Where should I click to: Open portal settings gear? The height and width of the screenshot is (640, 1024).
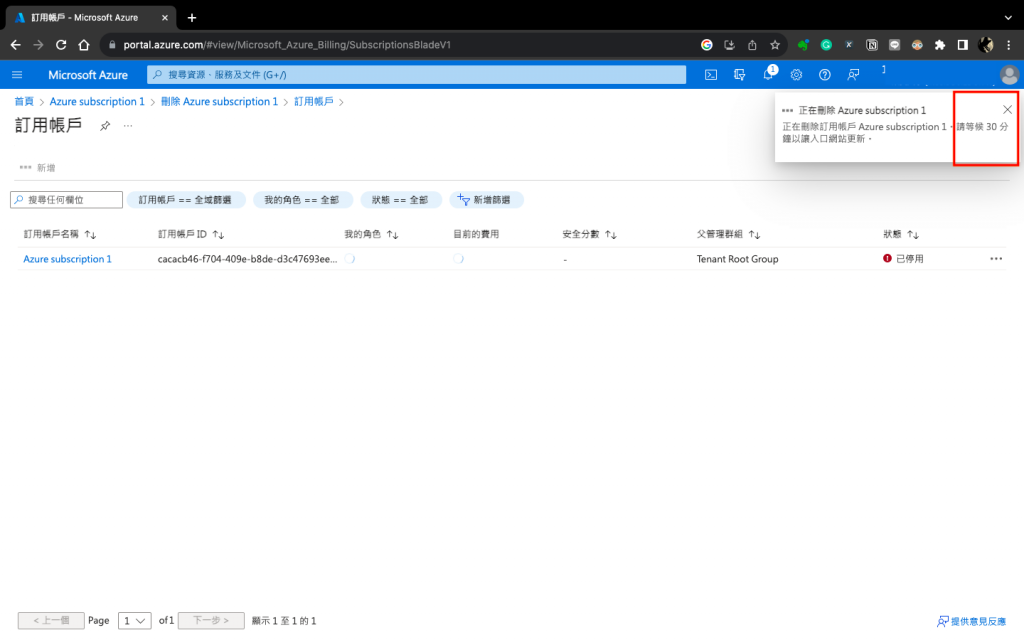click(796, 74)
